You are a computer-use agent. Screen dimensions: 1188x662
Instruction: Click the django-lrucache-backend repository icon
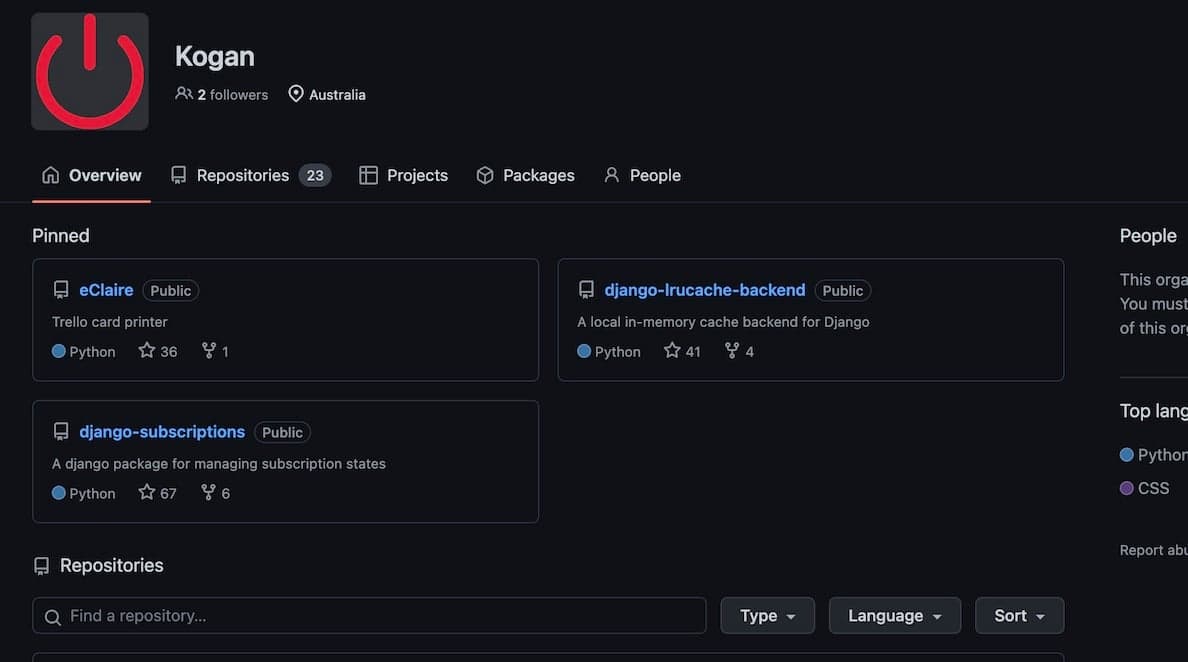tap(586, 290)
